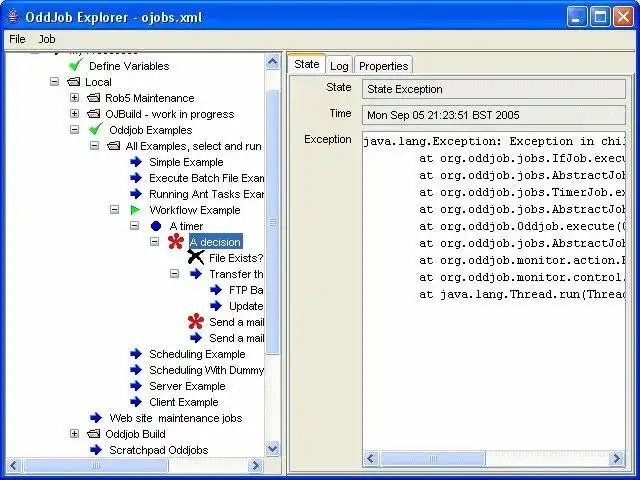Viewport: 640px width, 480px height.
Task: Click the folder icon next to Local
Action: pos(73,82)
